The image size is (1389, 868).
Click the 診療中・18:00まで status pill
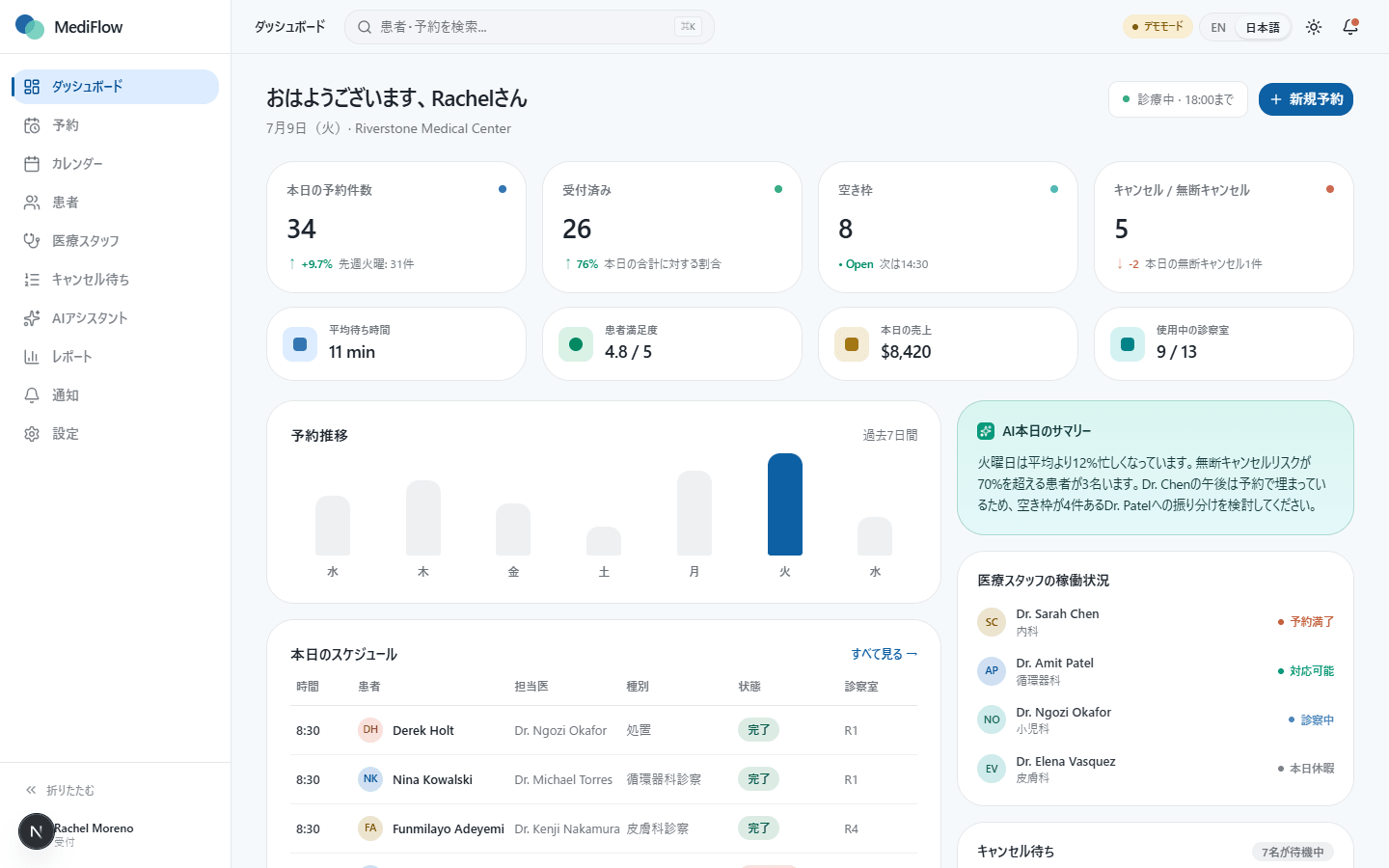[x=1178, y=99]
